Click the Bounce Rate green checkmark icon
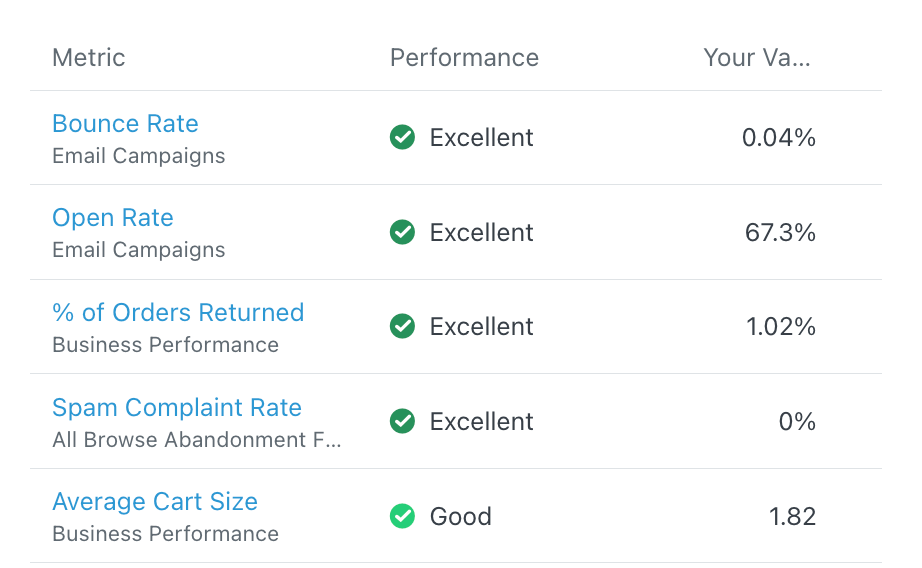The image size is (922, 568). point(402,138)
